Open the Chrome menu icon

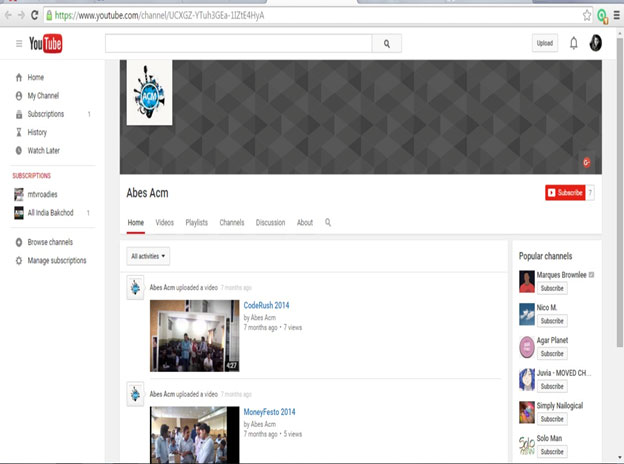point(616,16)
